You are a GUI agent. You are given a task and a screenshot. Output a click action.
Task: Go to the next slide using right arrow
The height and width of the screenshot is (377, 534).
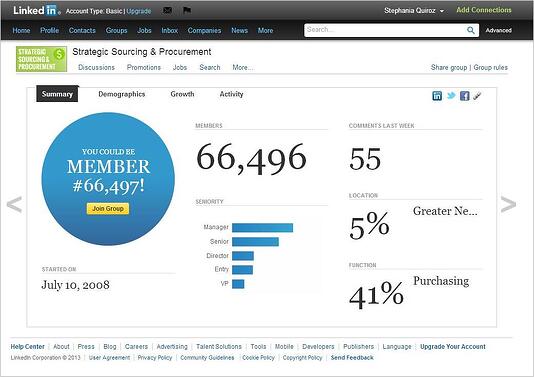(x=508, y=204)
